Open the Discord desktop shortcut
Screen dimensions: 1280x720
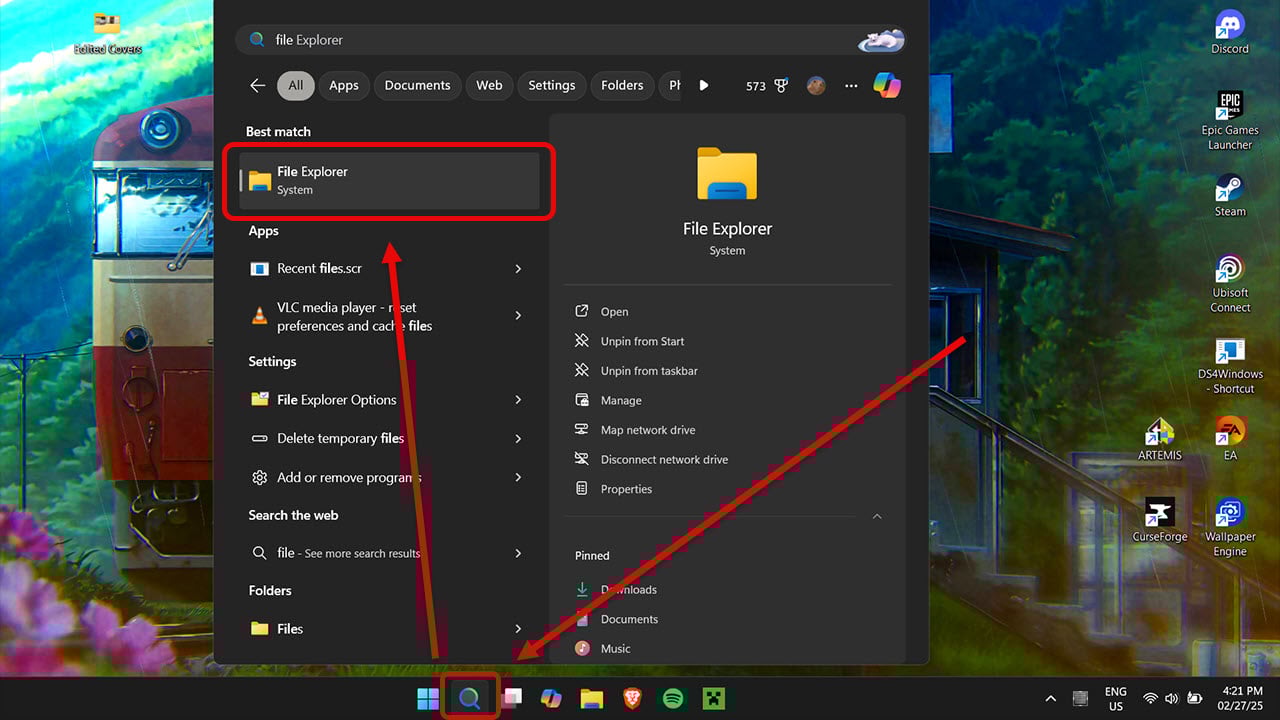[x=1229, y=32]
